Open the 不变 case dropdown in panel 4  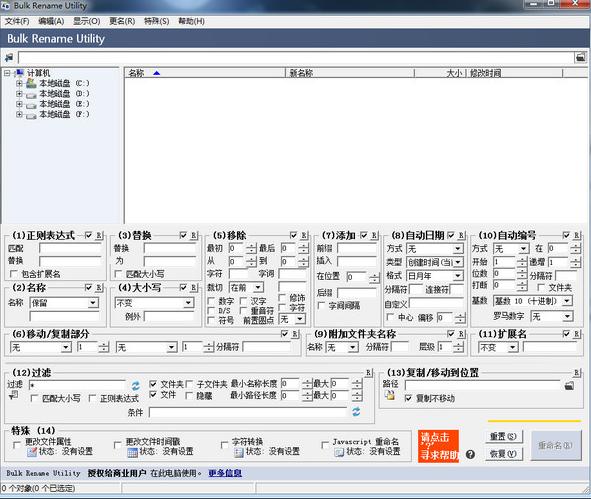click(155, 303)
